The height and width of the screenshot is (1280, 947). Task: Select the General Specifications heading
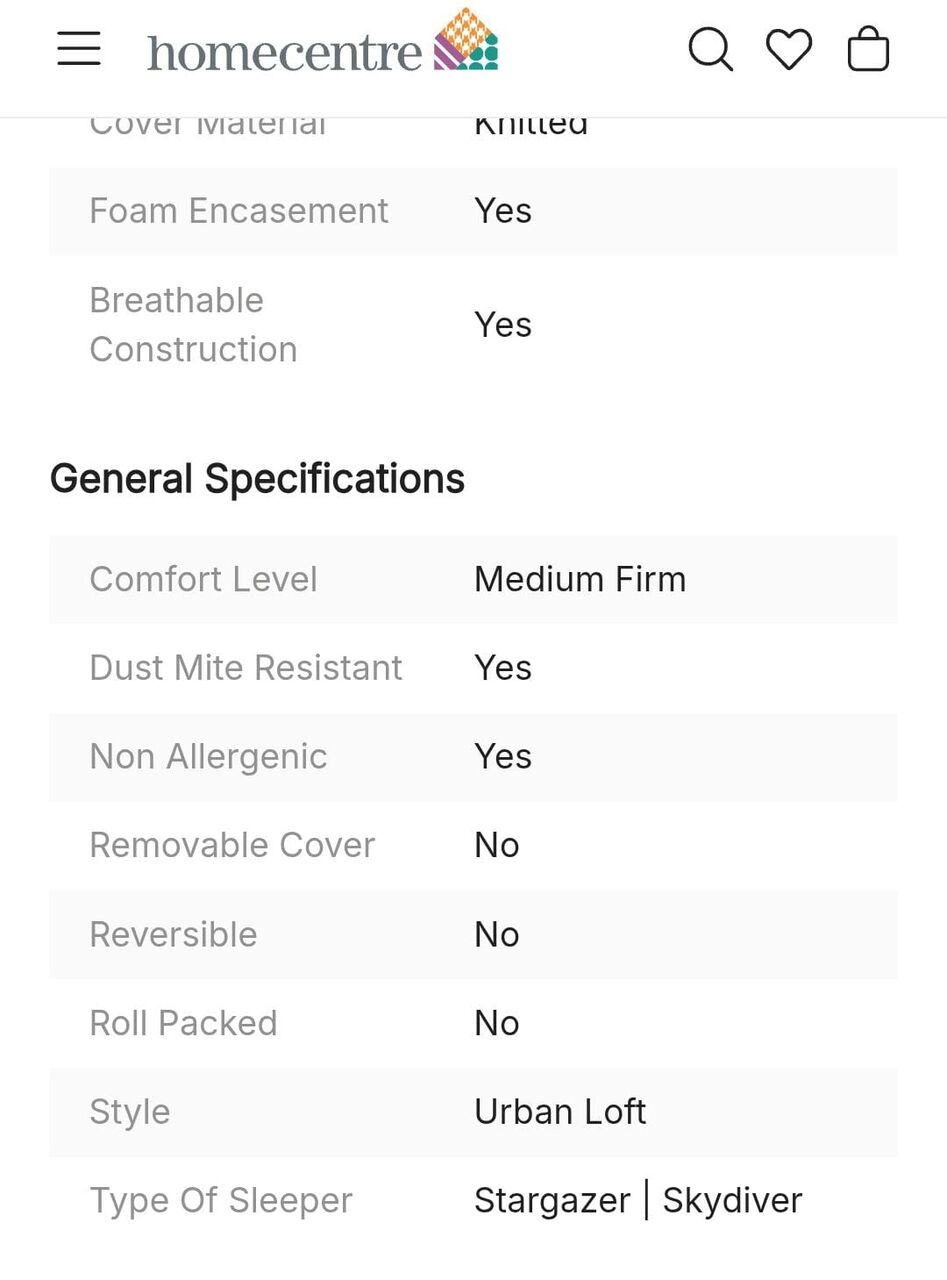tap(257, 479)
